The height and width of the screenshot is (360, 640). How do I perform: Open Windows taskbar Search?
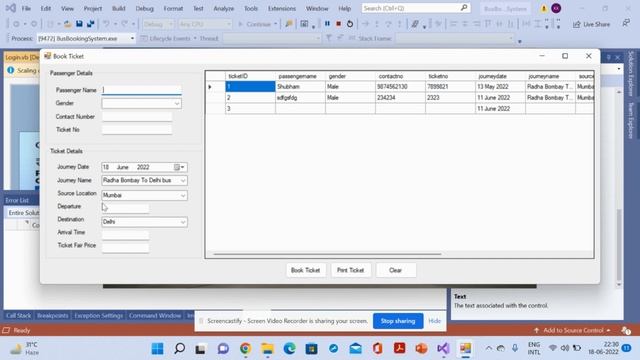pyautogui.click(x=179, y=348)
